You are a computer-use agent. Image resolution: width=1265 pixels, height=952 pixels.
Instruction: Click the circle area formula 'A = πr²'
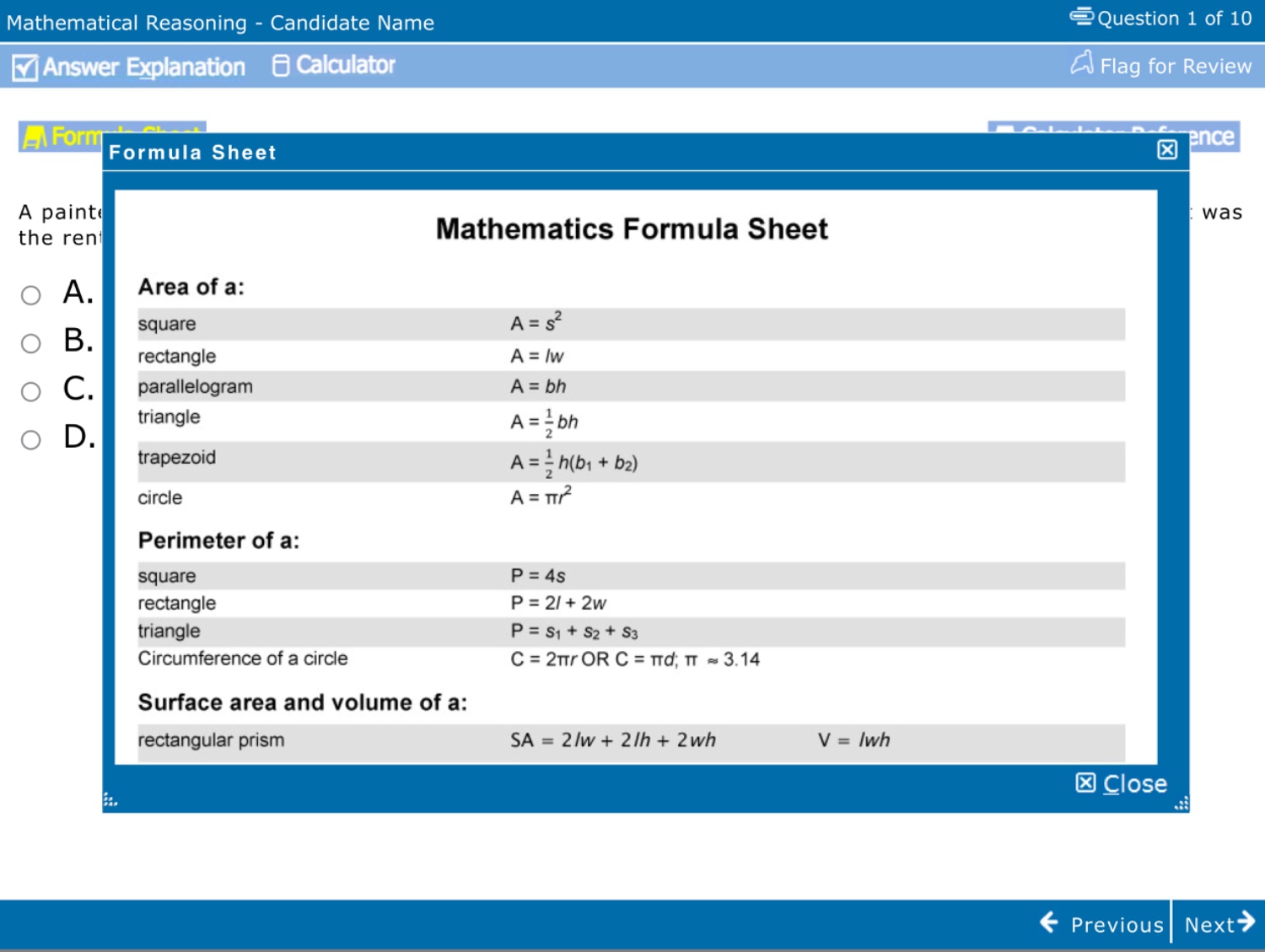[541, 496]
